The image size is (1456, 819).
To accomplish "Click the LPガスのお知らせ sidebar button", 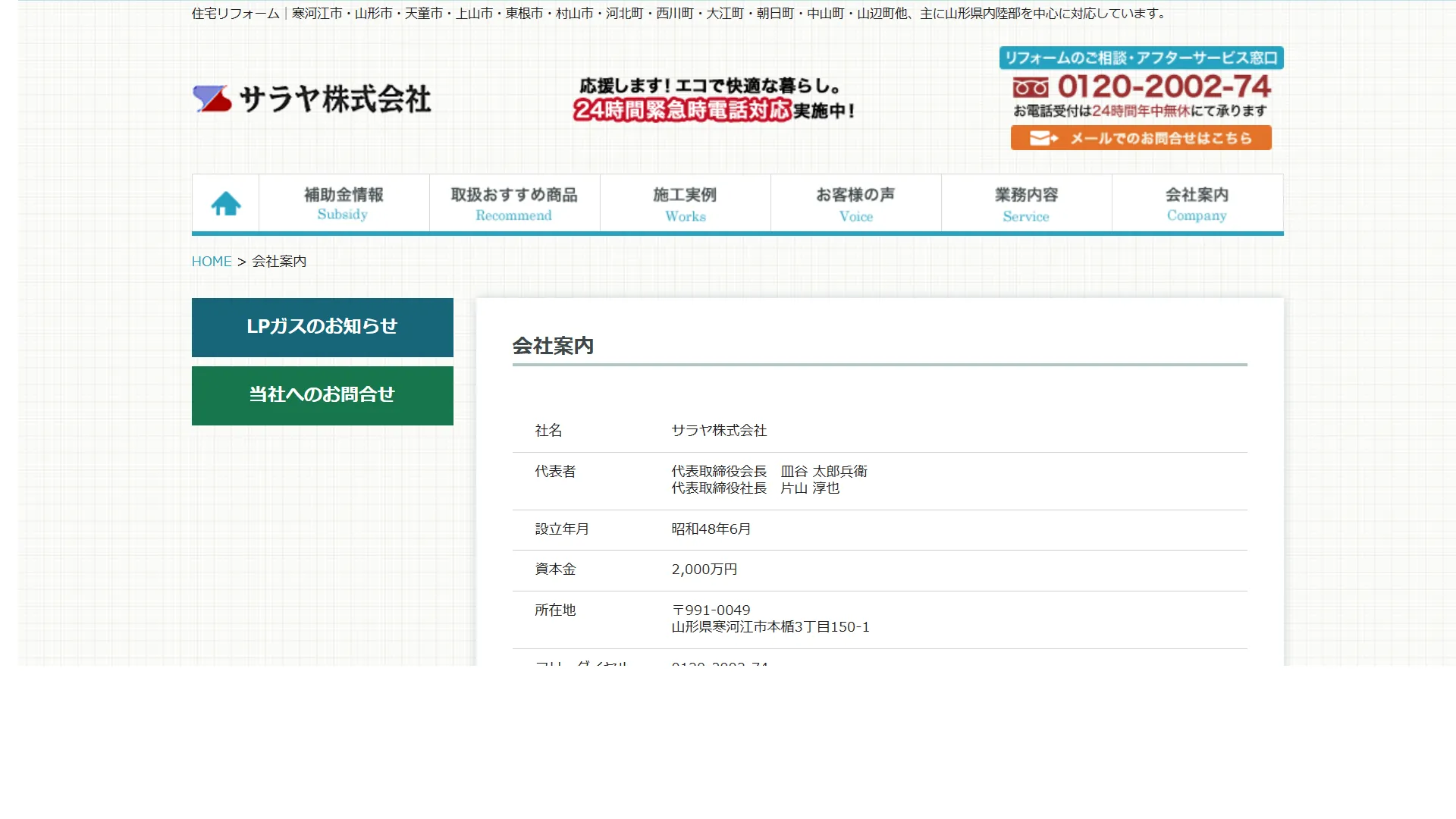I will [322, 327].
